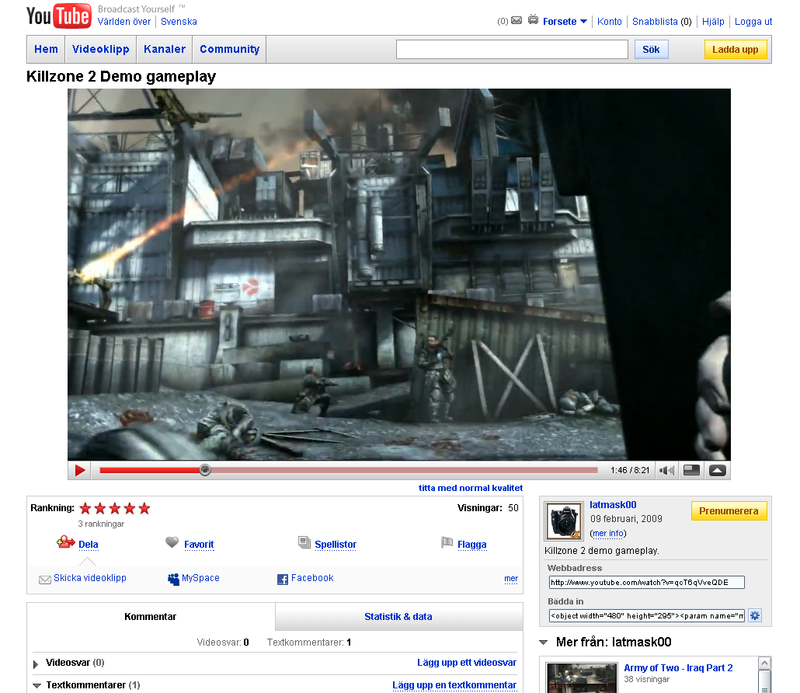
Task: Click the Skicka videoklipp envelope icon
Action: coord(45,579)
